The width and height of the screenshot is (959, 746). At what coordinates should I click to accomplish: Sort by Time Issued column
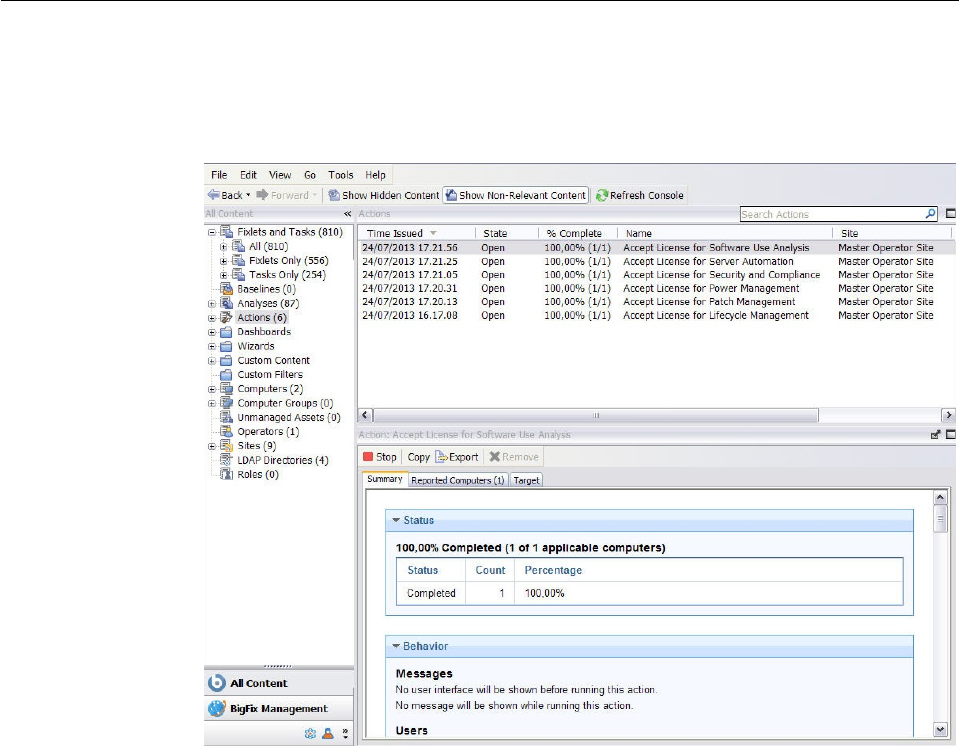point(417,234)
